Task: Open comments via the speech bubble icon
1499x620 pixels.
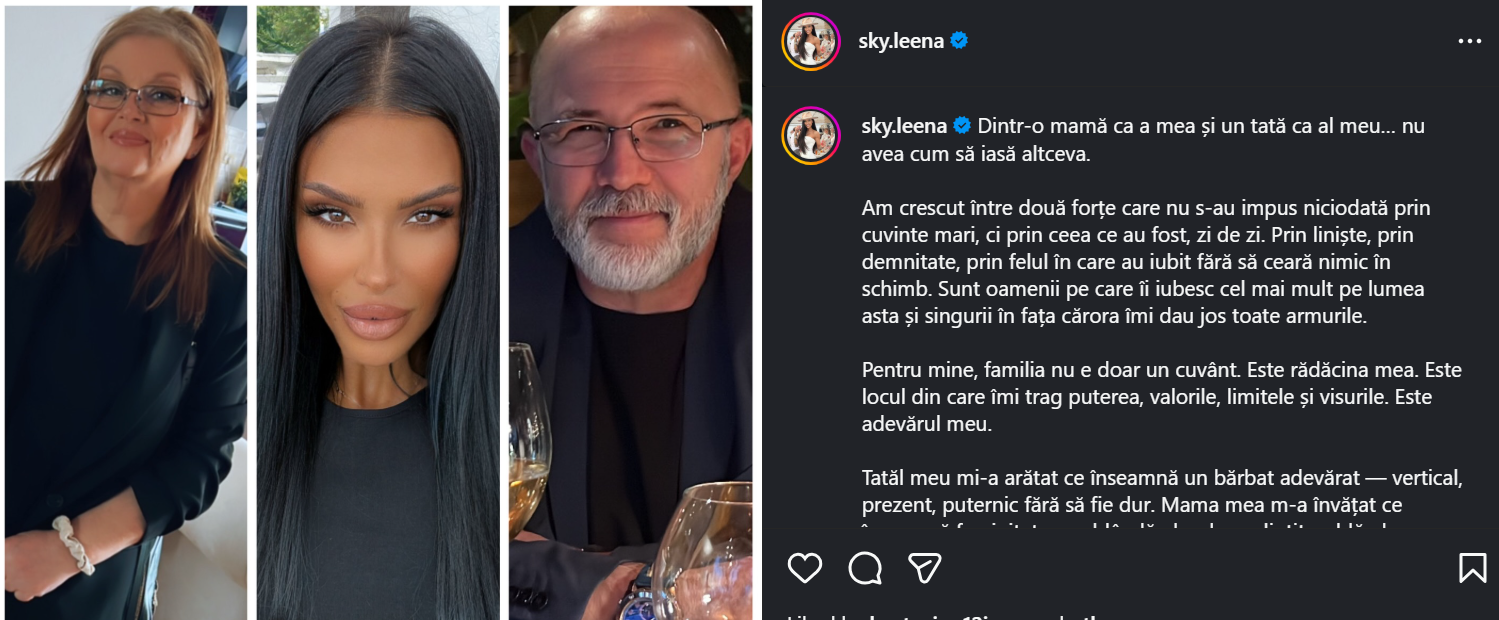Action: tap(865, 568)
